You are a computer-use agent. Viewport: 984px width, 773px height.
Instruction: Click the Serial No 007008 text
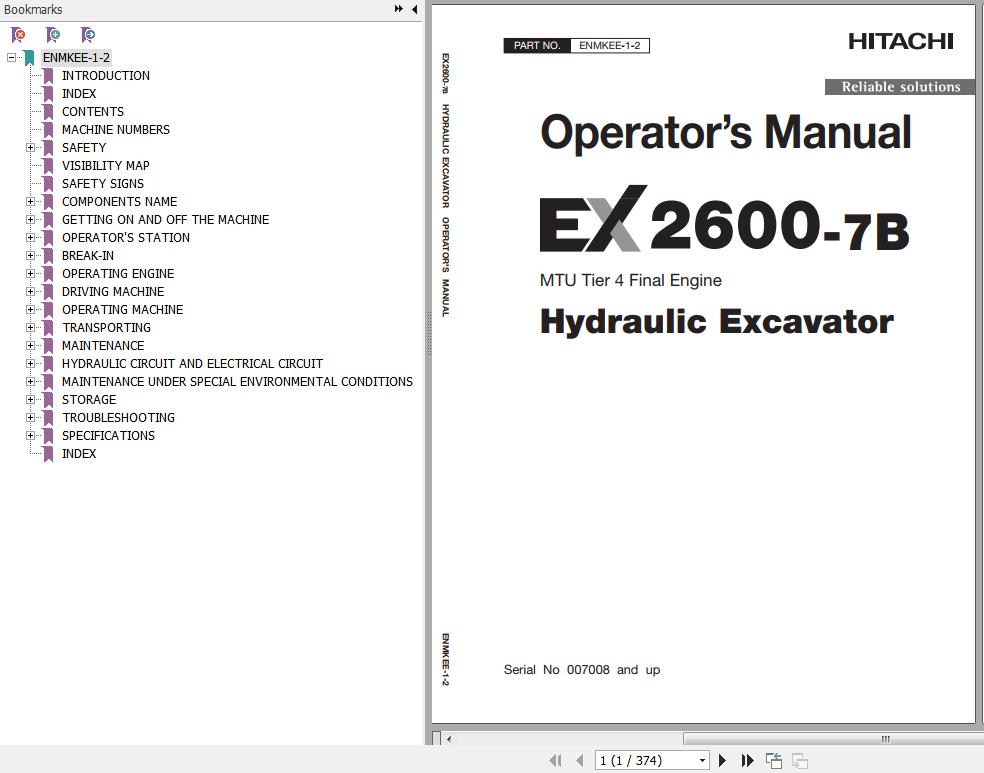click(581, 669)
